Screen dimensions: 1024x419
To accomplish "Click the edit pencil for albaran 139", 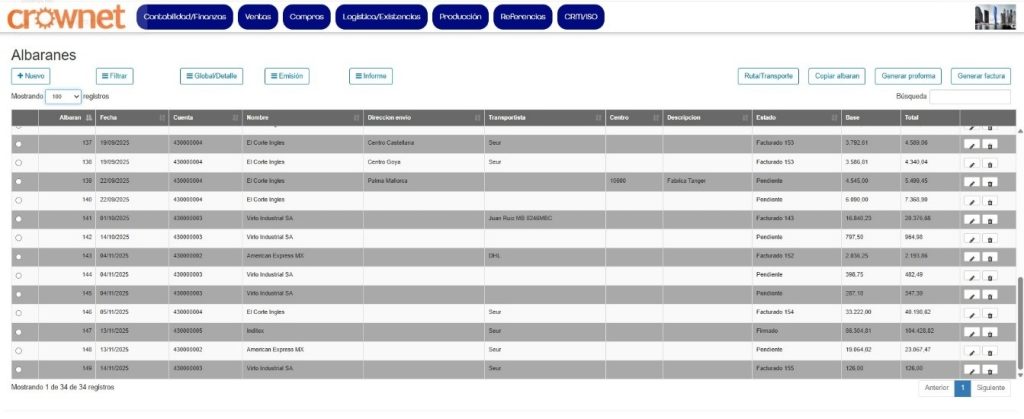I will pyautogui.click(x=970, y=181).
